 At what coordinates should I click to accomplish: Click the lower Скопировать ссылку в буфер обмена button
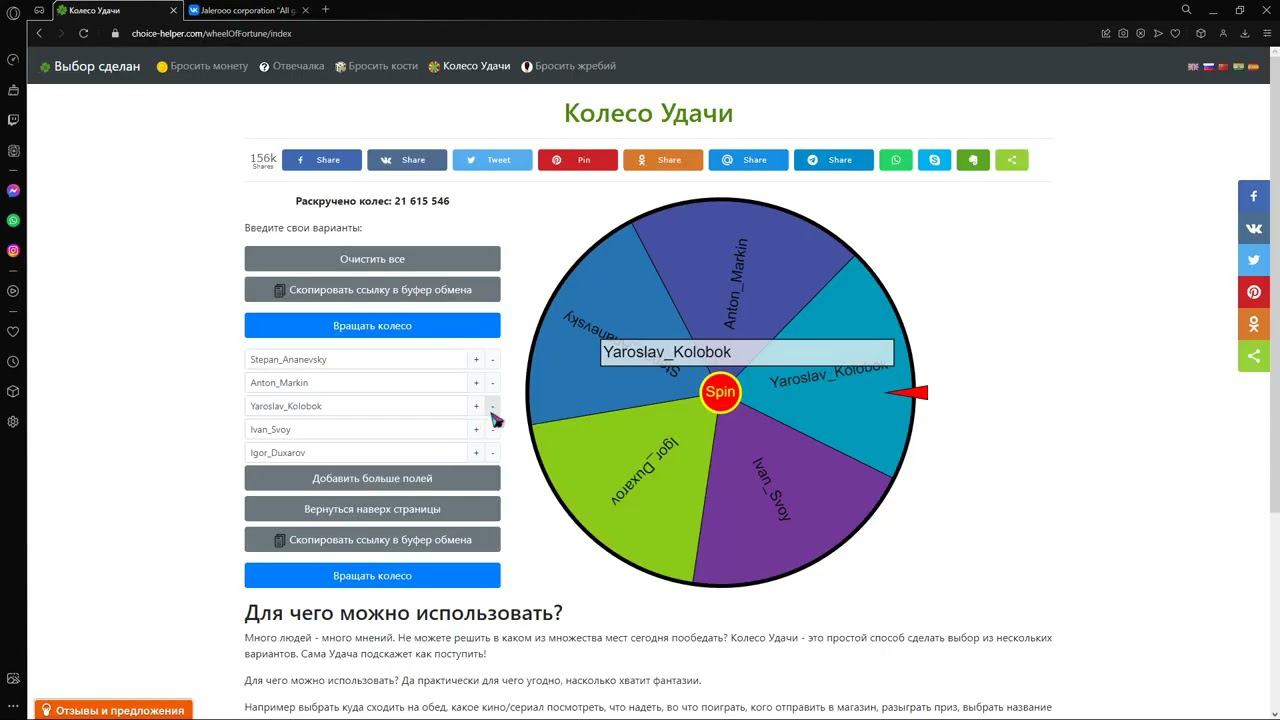372,540
